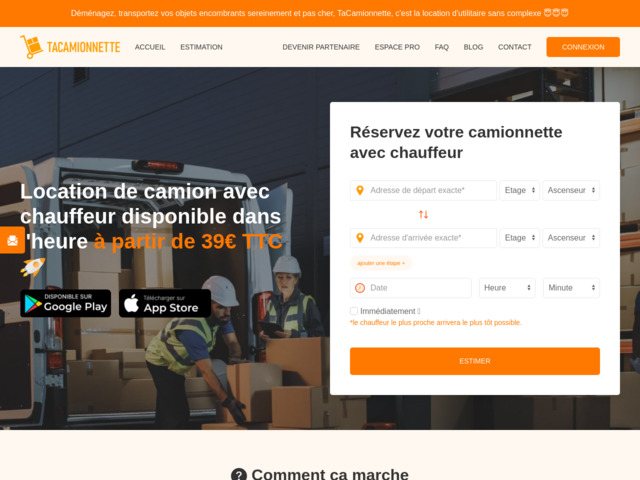Click the question mark icon by Comment ça marche
This screenshot has height=480, width=640.
[239, 475]
